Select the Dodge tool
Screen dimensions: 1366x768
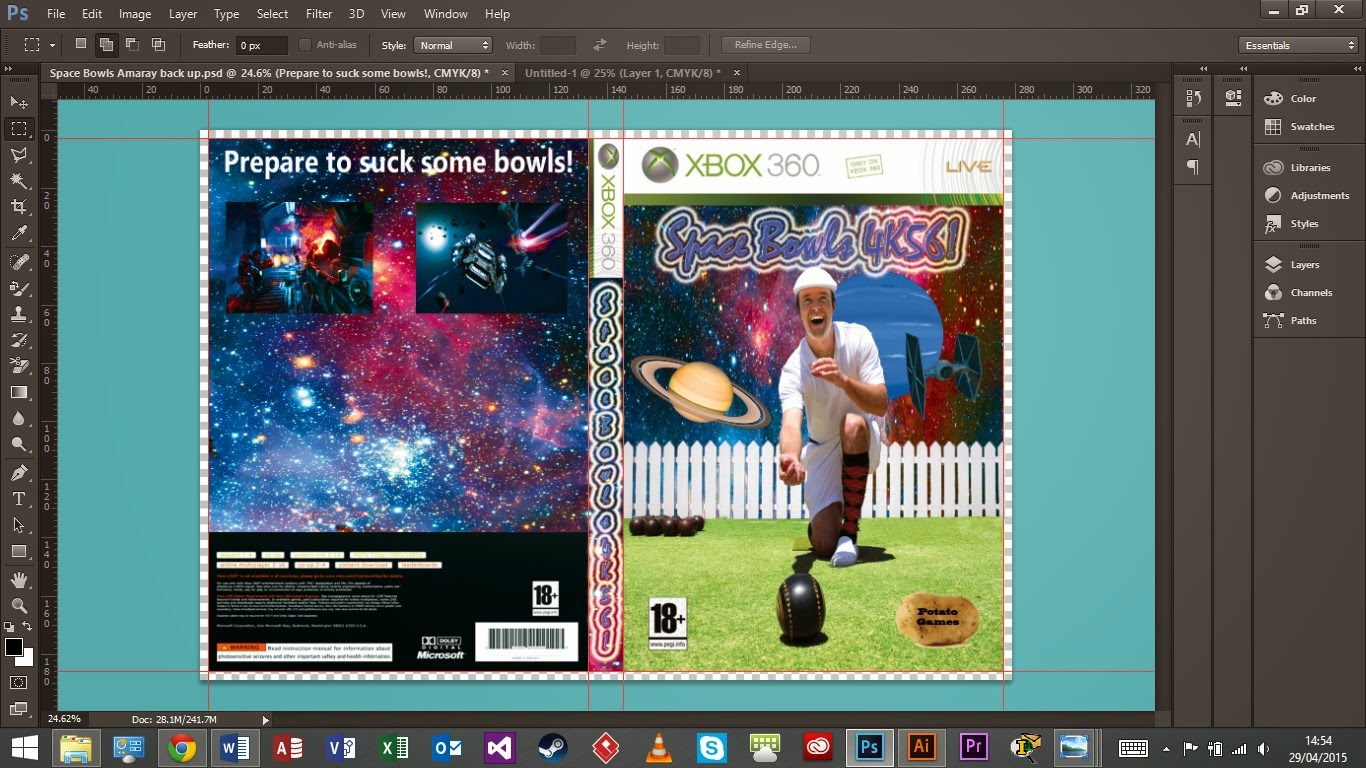coord(19,444)
